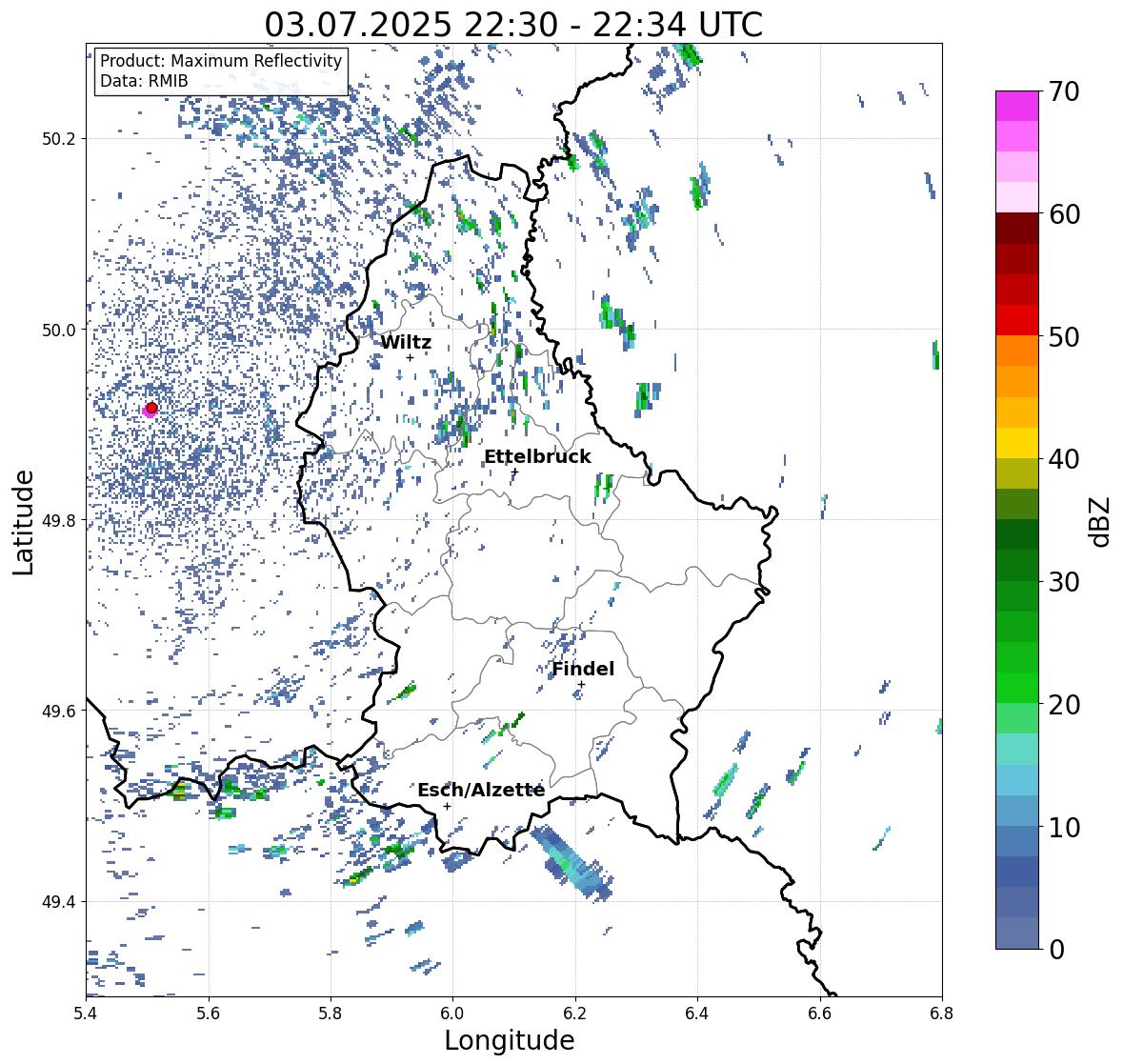Click the 5.4 longitude tick label
This screenshot has height=1064, width=1123.
[x=87, y=1013]
